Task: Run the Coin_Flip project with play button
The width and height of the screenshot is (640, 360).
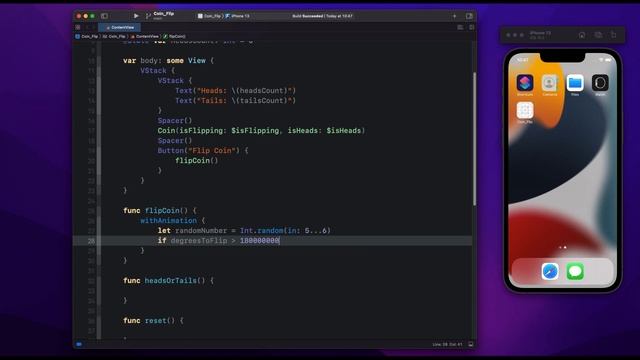Action: click(x=136, y=16)
